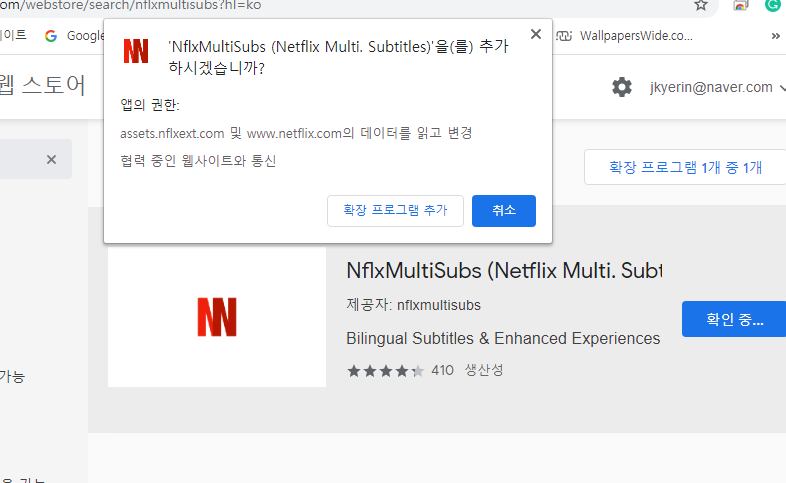Click the address bar URL
The image size is (786, 483).
(x=130, y=5)
